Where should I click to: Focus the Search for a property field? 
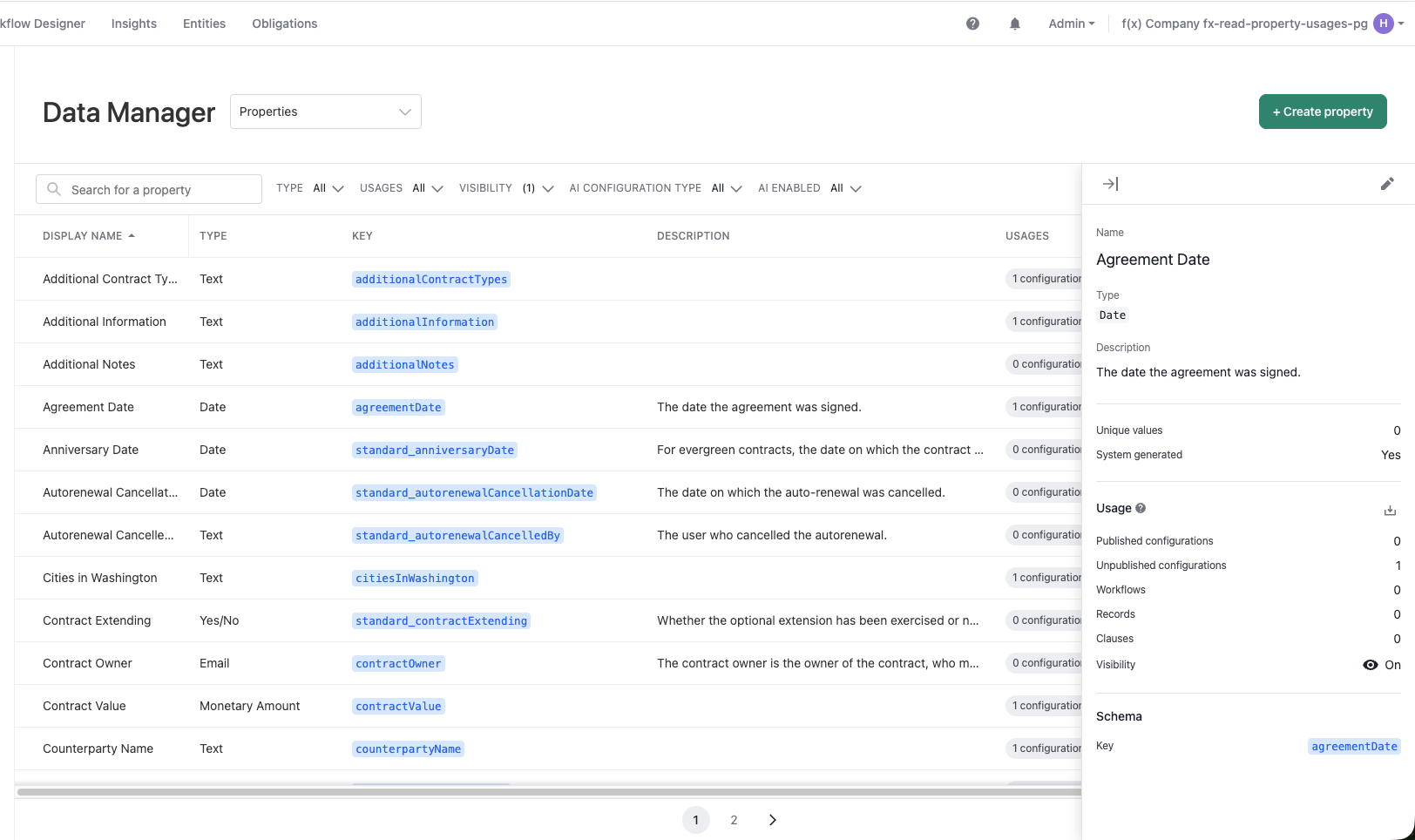[x=149, y=189]
